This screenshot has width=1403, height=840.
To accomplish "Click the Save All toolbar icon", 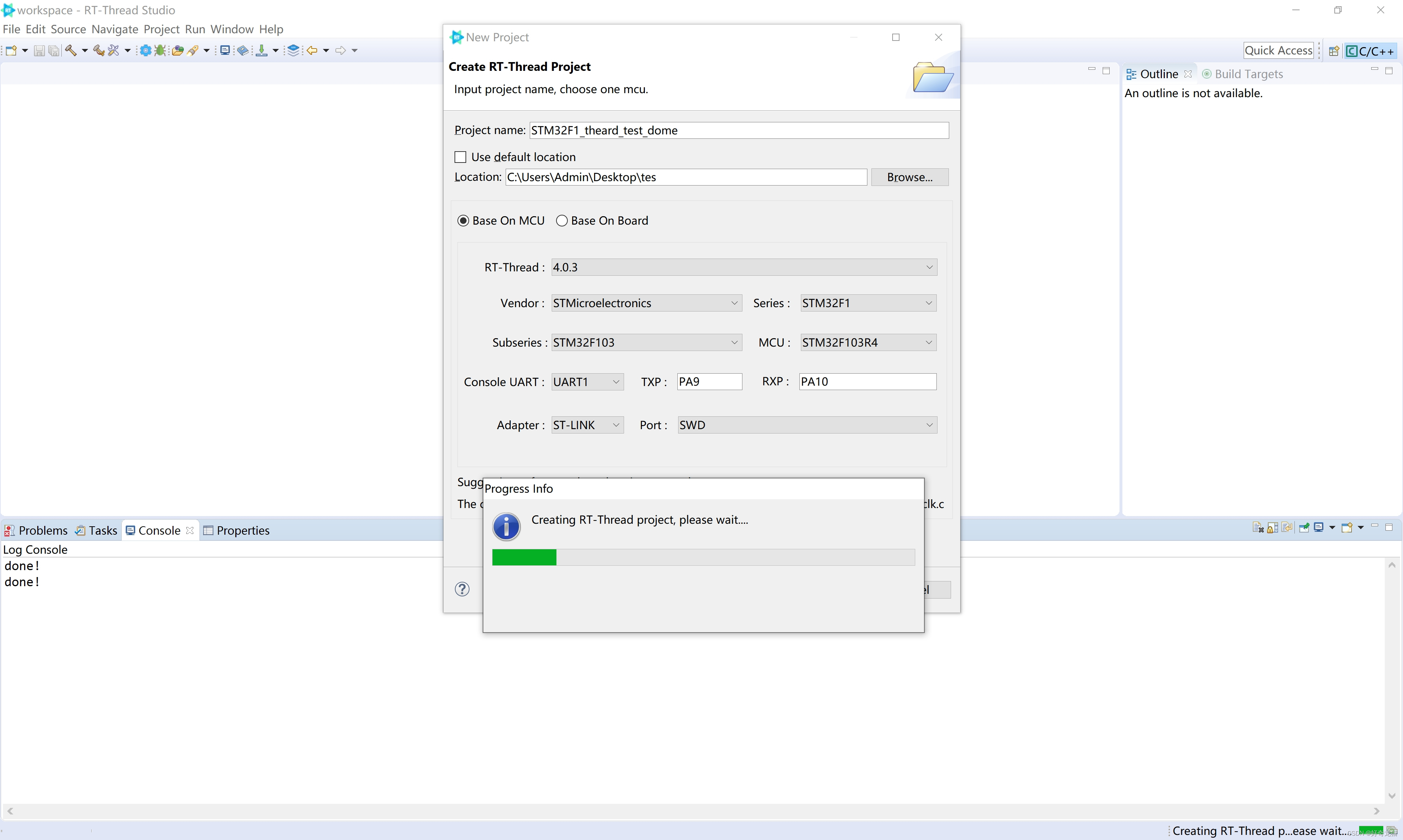I will pos(54,51).
